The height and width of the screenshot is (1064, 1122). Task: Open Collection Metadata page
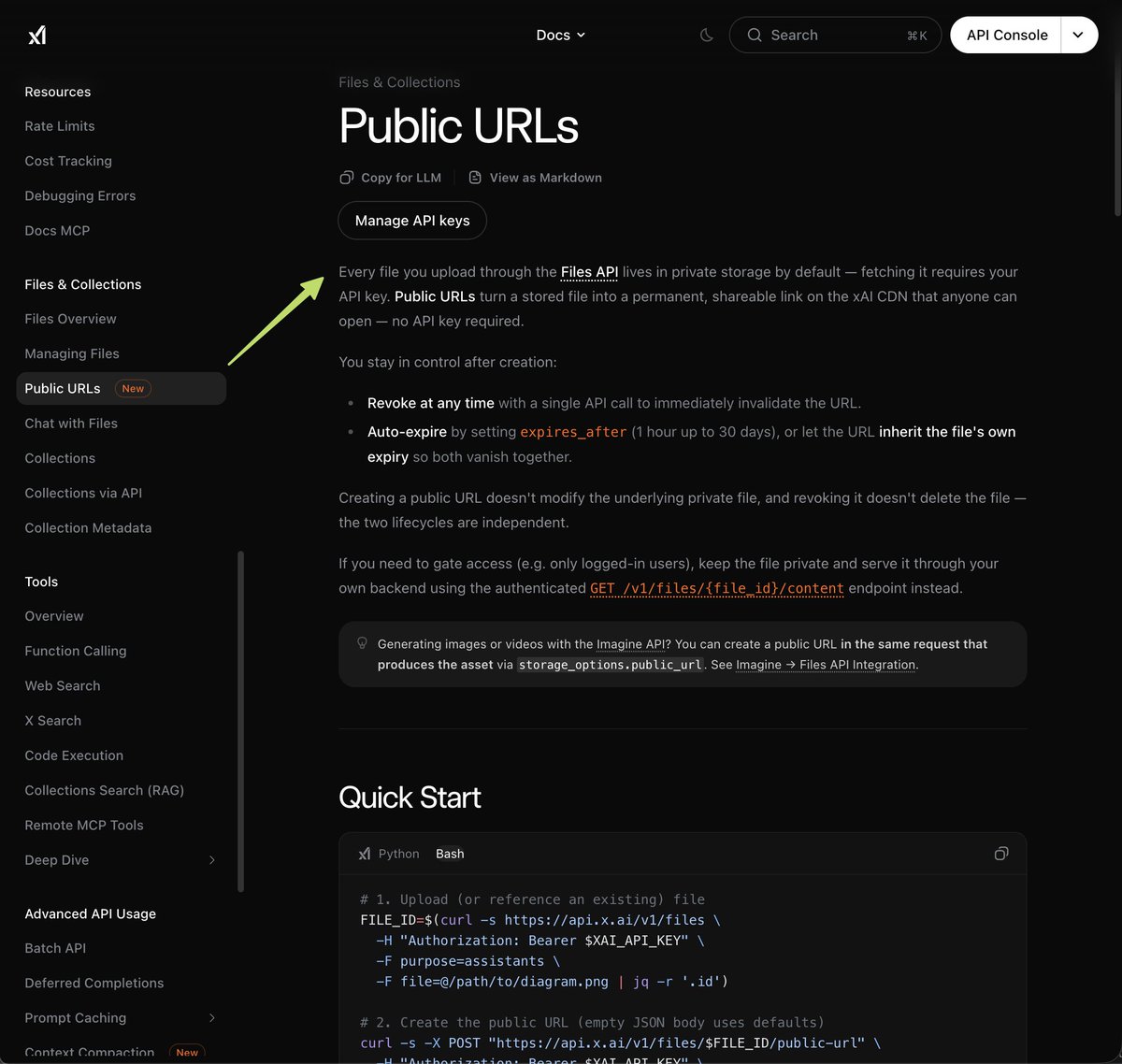tap(88, 528)
